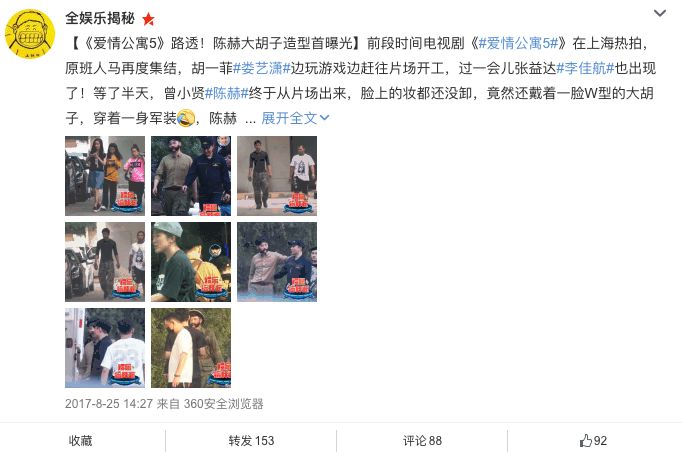The height and width of the screenshot is (459, 682).
Task: Click the red star badge beside username
Action: (x=148, y=19)
